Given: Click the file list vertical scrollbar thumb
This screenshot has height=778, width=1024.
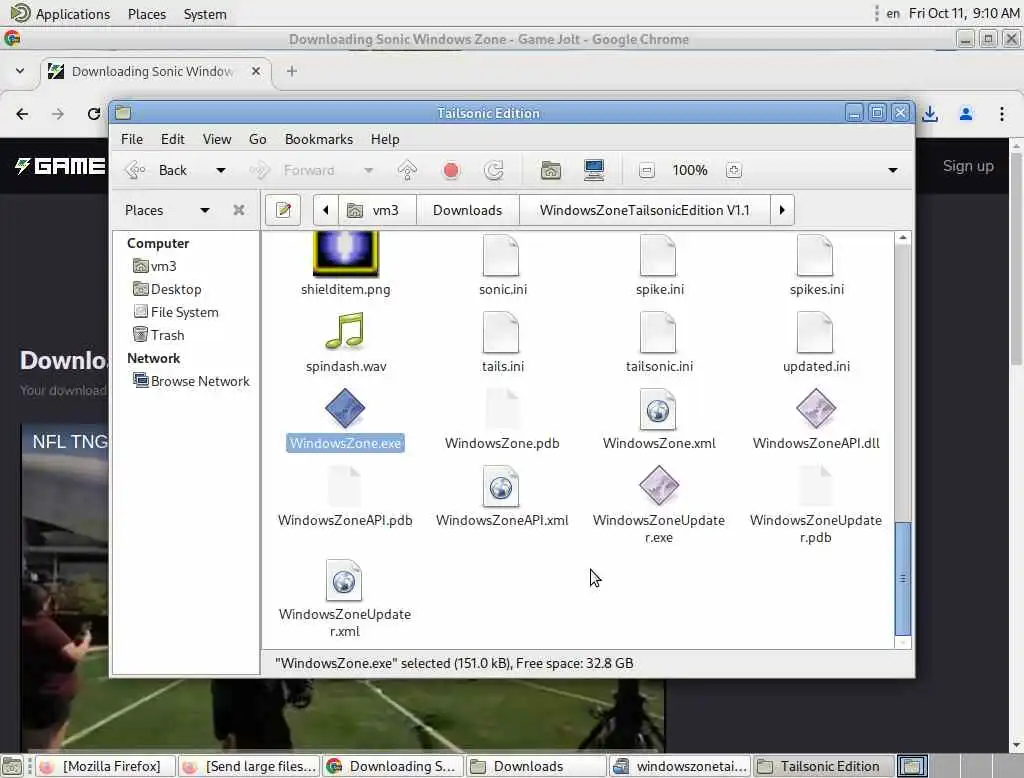Looking at the screenshot, I should 903,578.
